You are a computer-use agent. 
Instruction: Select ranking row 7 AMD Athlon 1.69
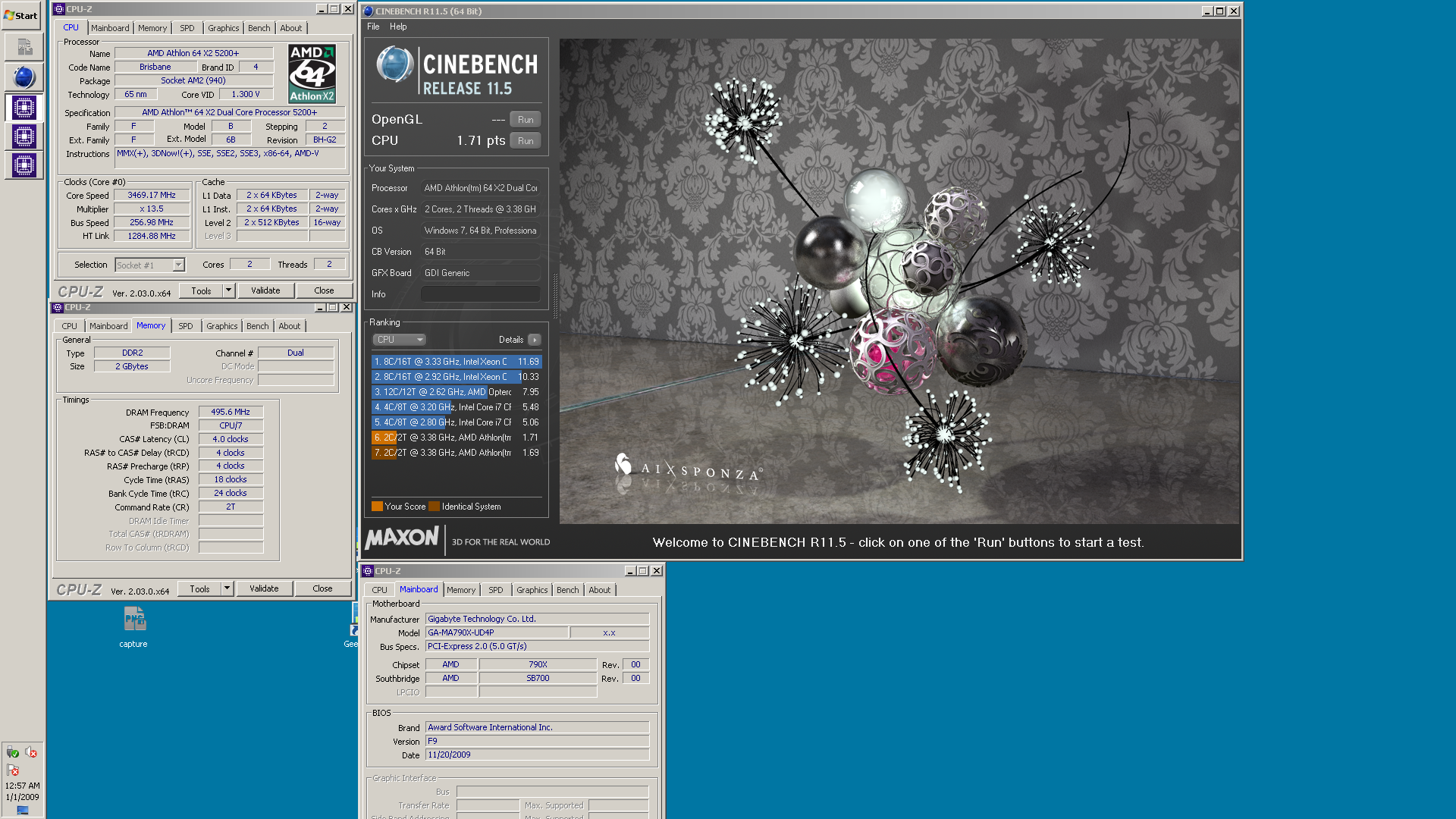[457, 453]
